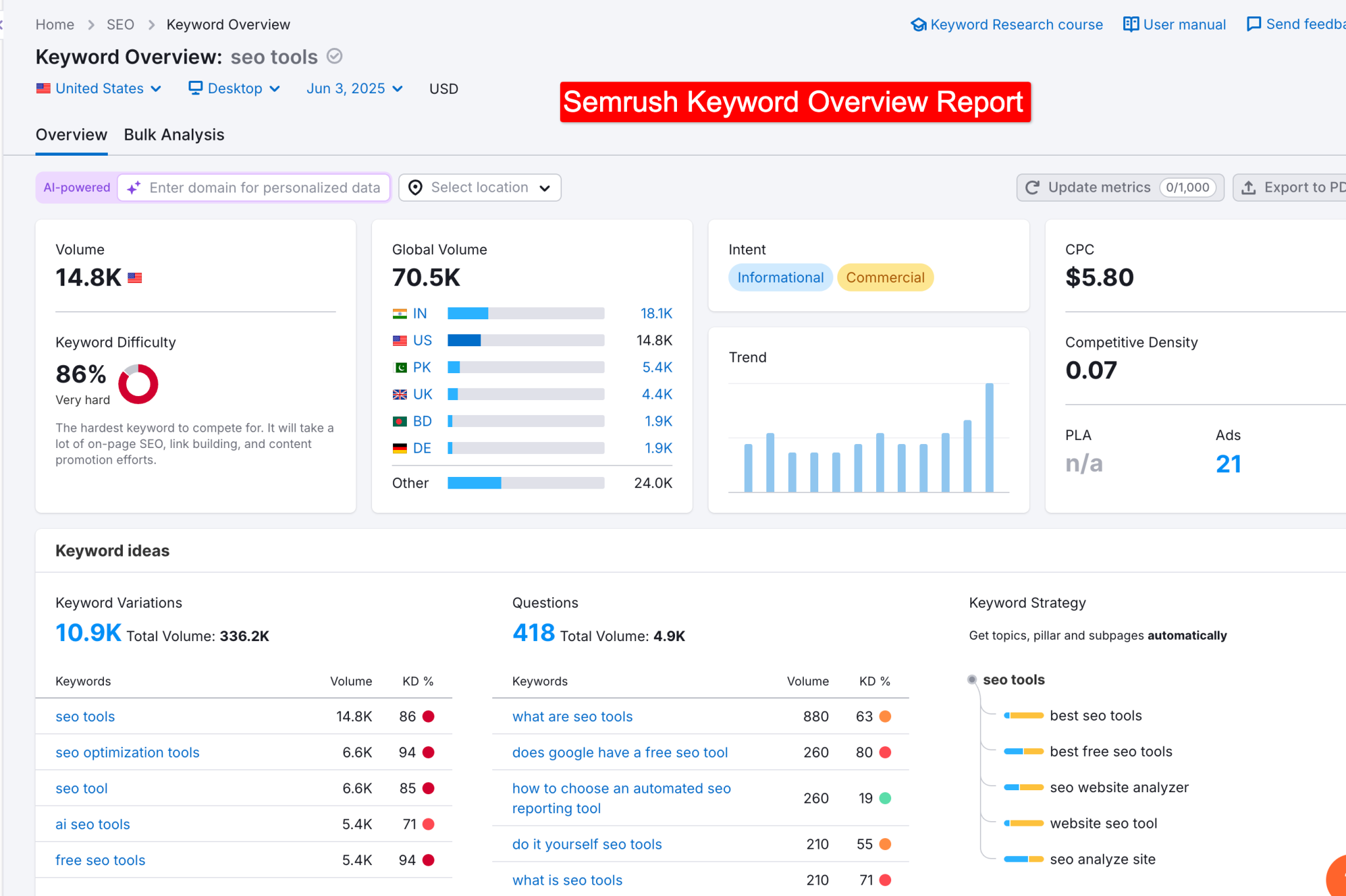The height and width of the screenshot is (896, 1346).
Task: Open does google have a free seo tool
Action: (x=620, y=752)
